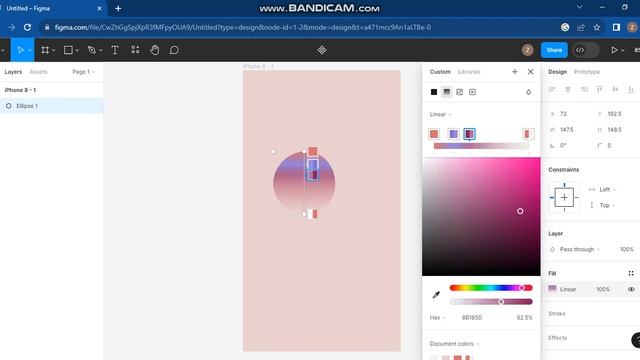This screenshot has height=360, width=640.
Task: Select the last gradient stop swatch
Action: point(528,134)
